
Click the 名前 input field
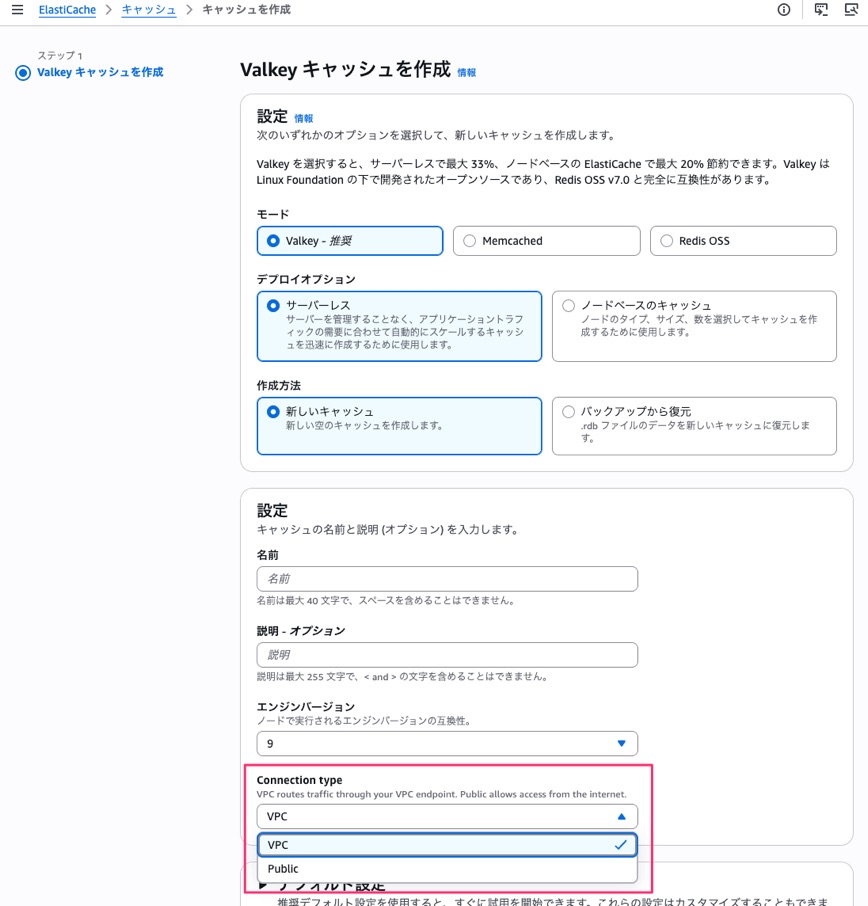447,579
